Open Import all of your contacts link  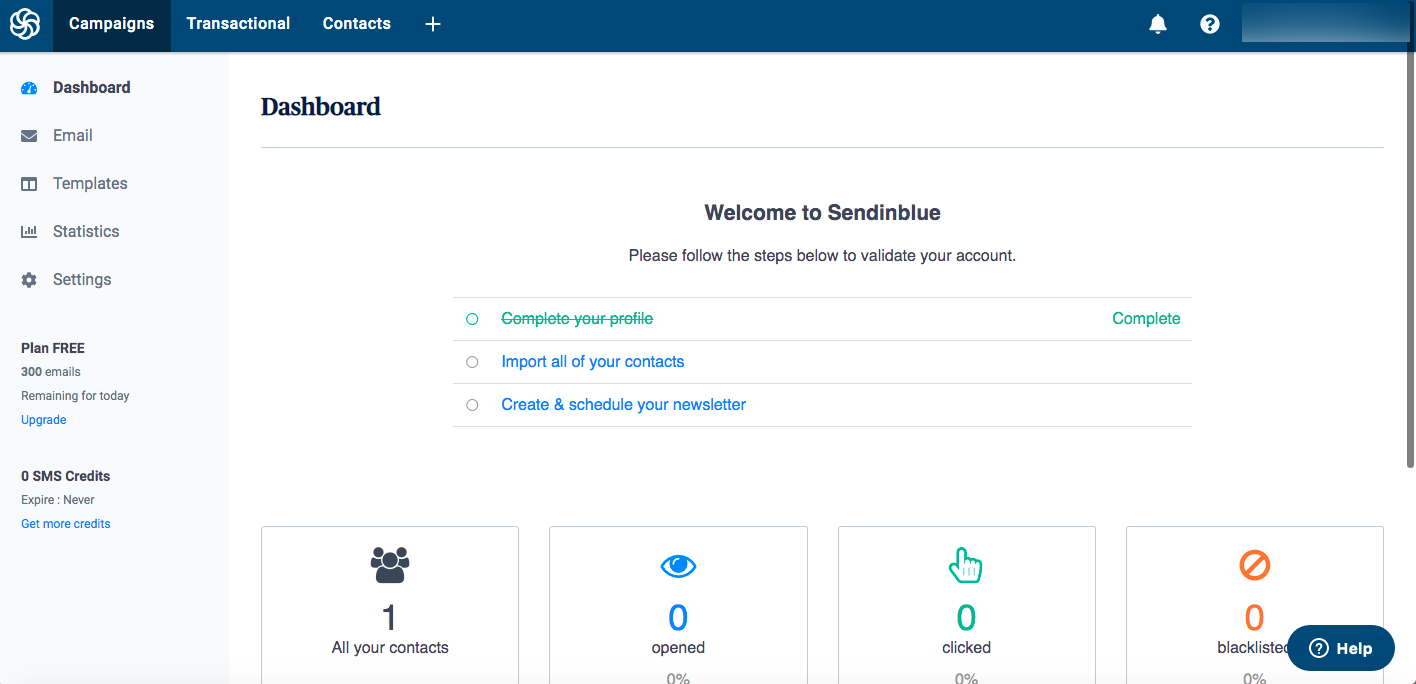coord(593,362)
